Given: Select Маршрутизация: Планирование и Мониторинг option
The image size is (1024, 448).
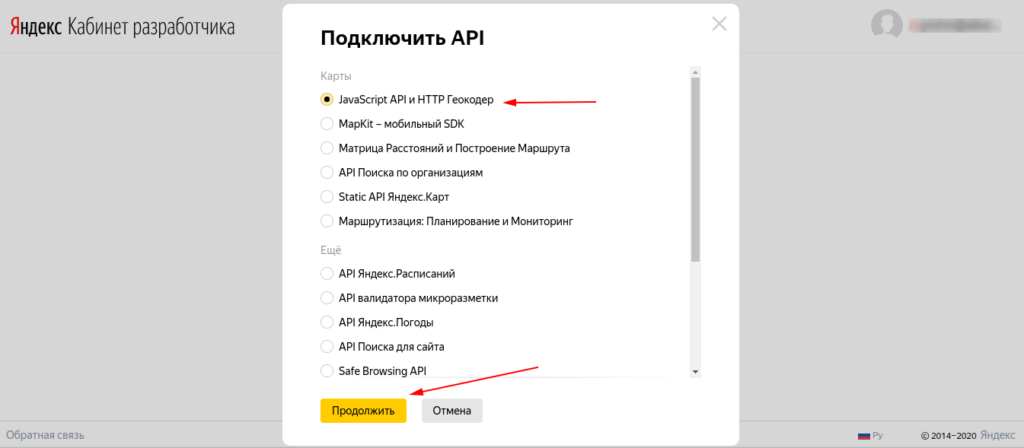Looking at the screenshot, I should click(327, 220).
